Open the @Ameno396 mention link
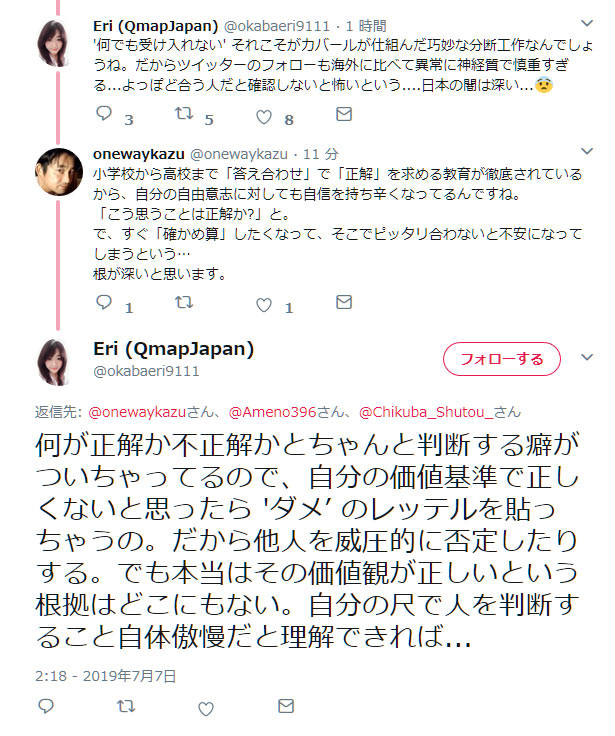This screenshot has width=615, height=736. [x=272, y=412]
